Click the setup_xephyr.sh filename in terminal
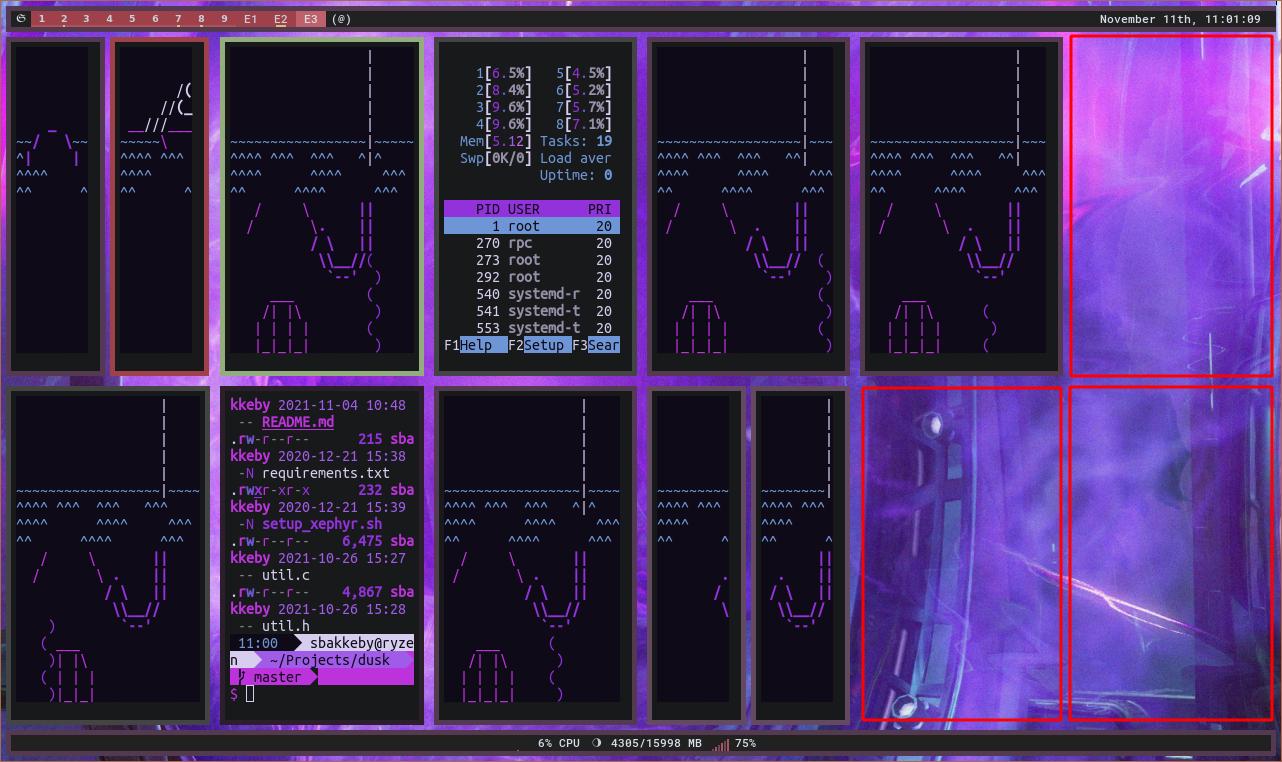This screenshot has width=1282, height=762. click(322, 524)
